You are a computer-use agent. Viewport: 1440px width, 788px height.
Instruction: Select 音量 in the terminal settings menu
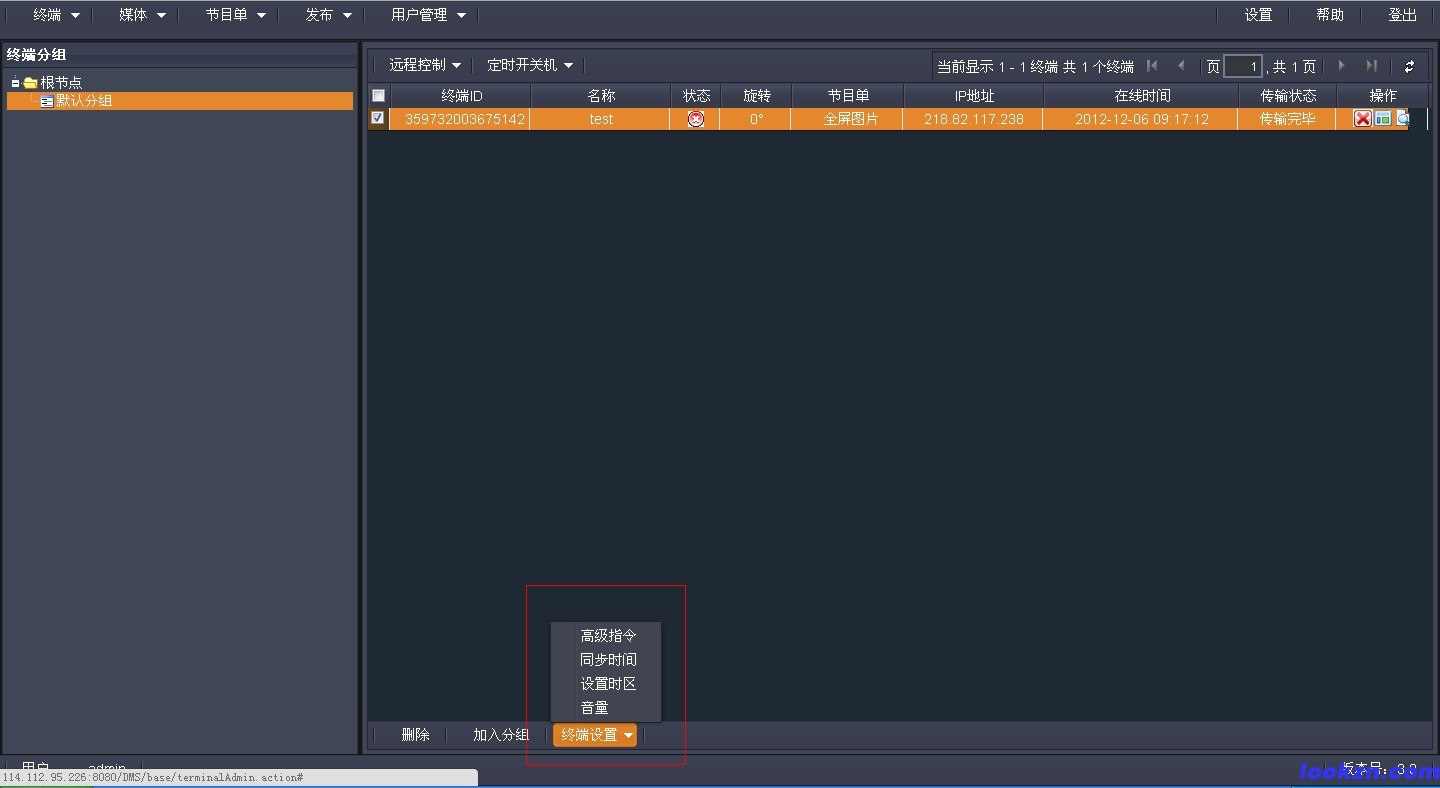(595, 708)
